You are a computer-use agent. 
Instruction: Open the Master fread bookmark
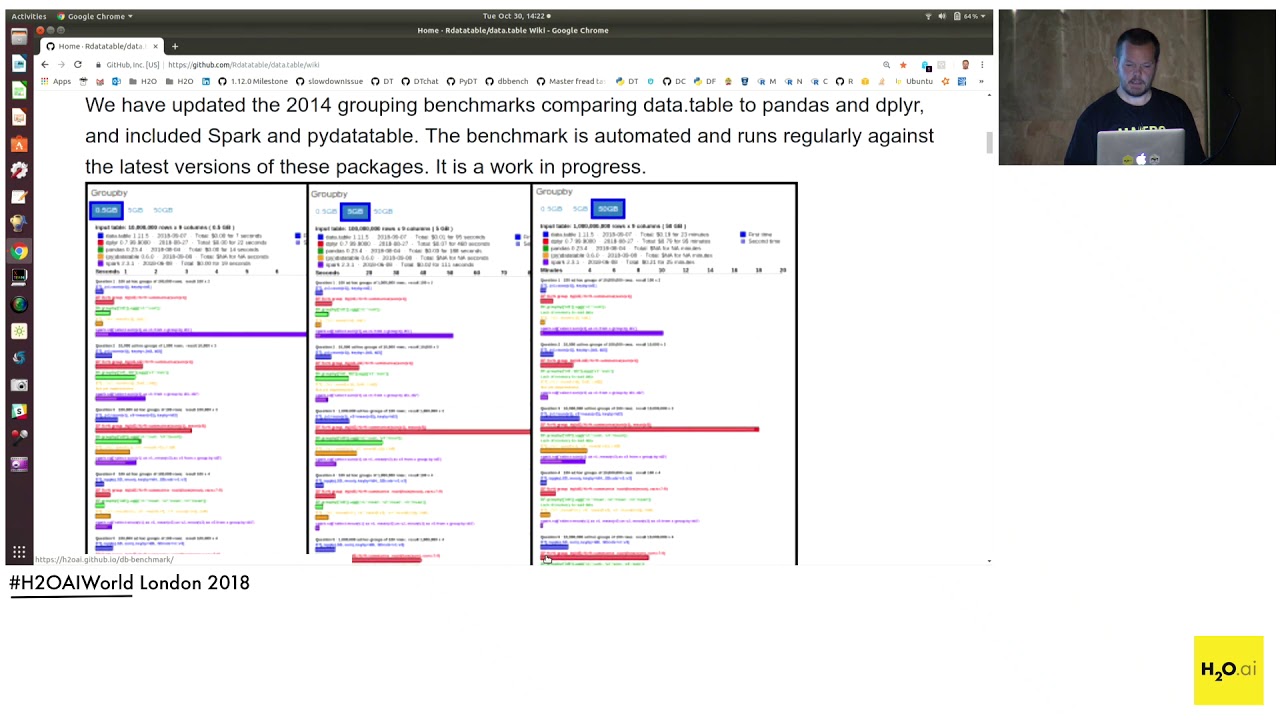tap(571, 81)
